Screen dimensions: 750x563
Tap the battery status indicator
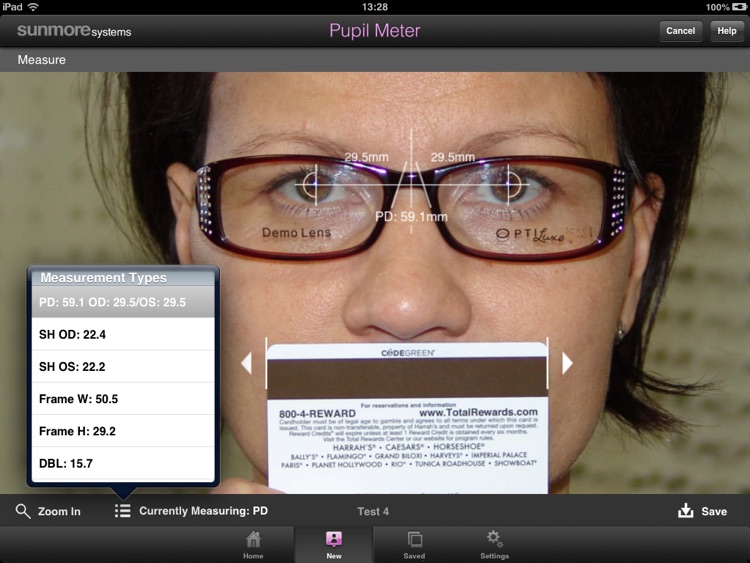tap(739, 7)
